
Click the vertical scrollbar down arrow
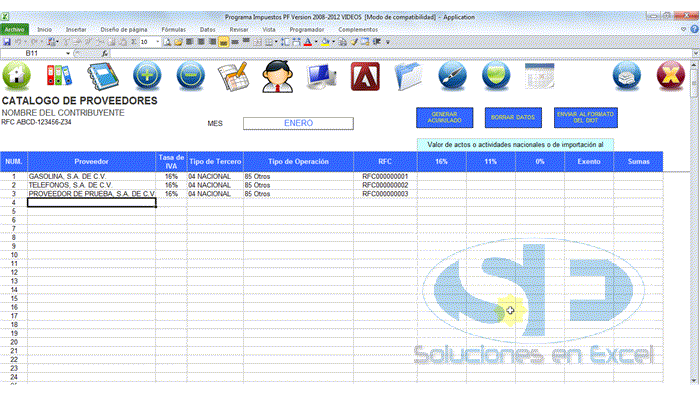[x=694, y=381]
